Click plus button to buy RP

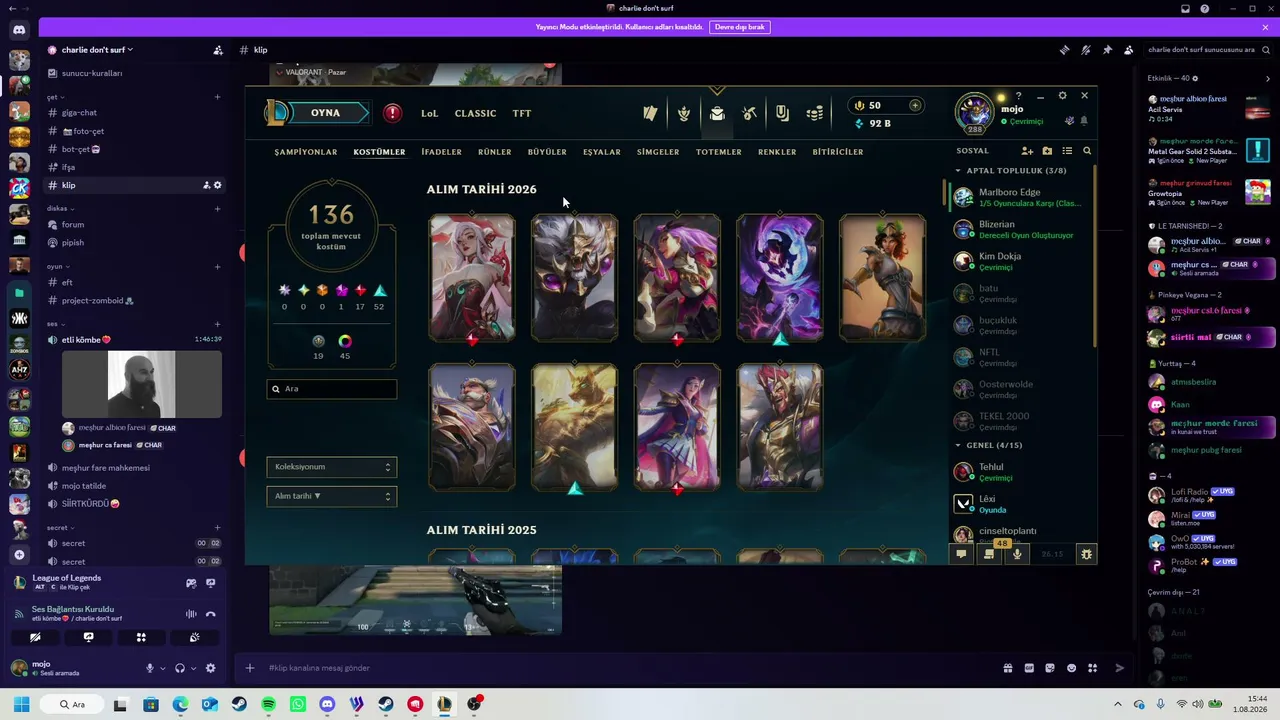pyautogui.click(x=914, y=105)
